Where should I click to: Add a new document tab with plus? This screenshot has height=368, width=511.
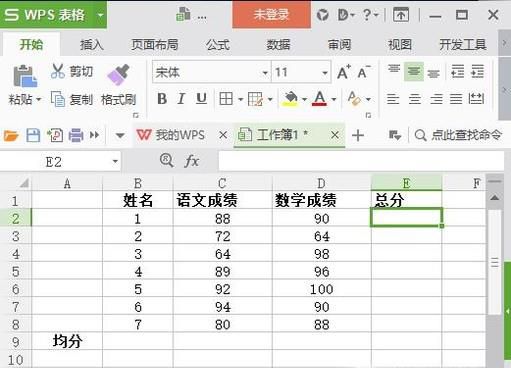[x=358, y=135]
